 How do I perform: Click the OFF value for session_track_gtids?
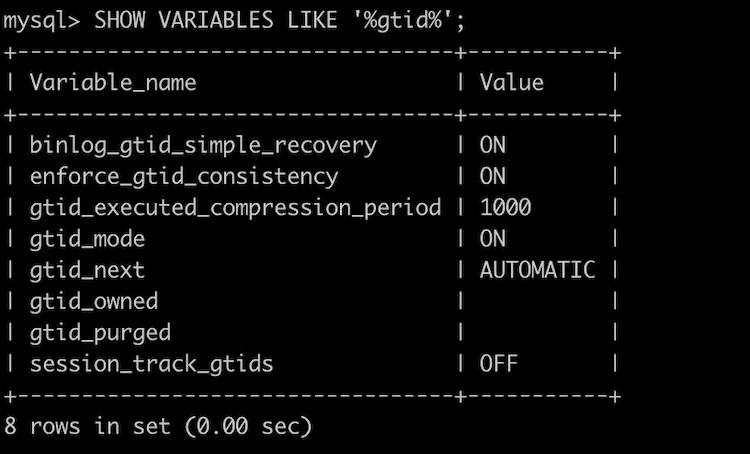coord(498,363)
